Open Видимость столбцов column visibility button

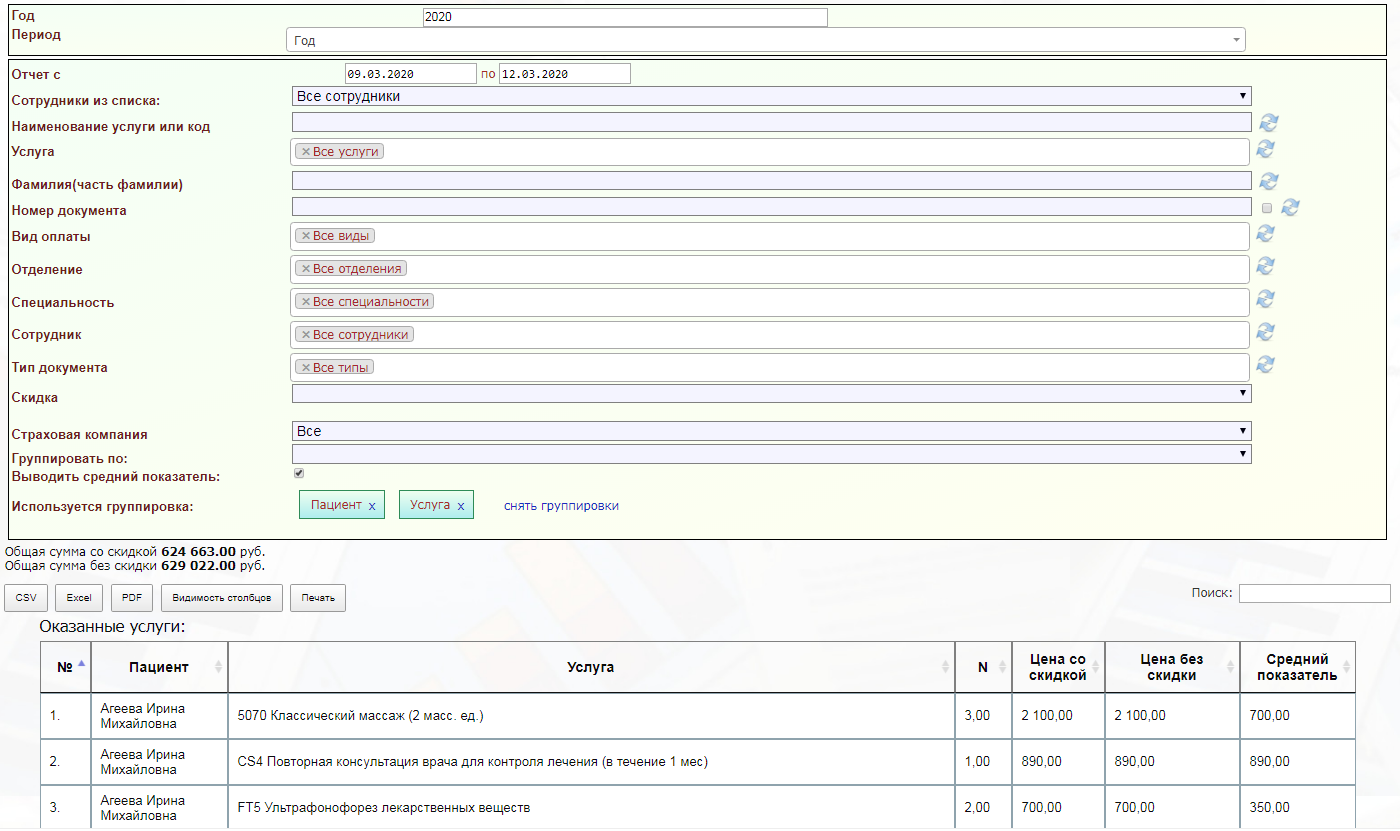pyautogui.click(x=221, y=598)
